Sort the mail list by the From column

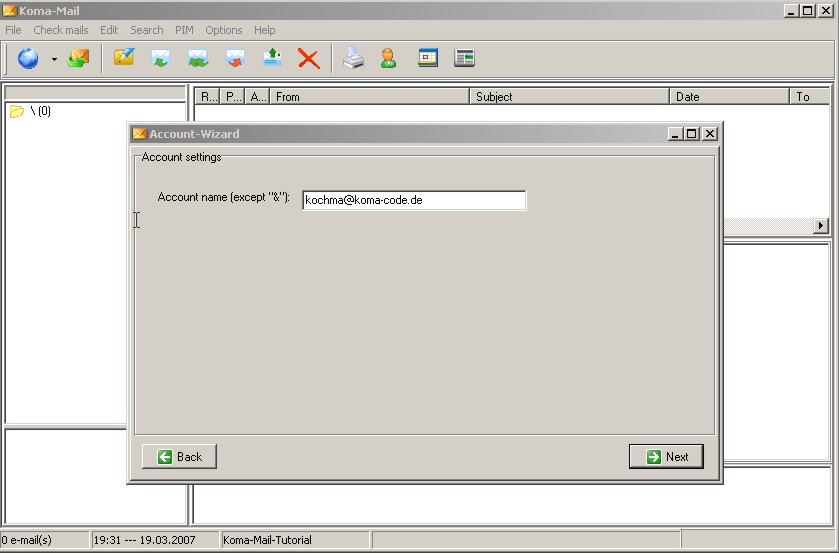coord(369,96)
